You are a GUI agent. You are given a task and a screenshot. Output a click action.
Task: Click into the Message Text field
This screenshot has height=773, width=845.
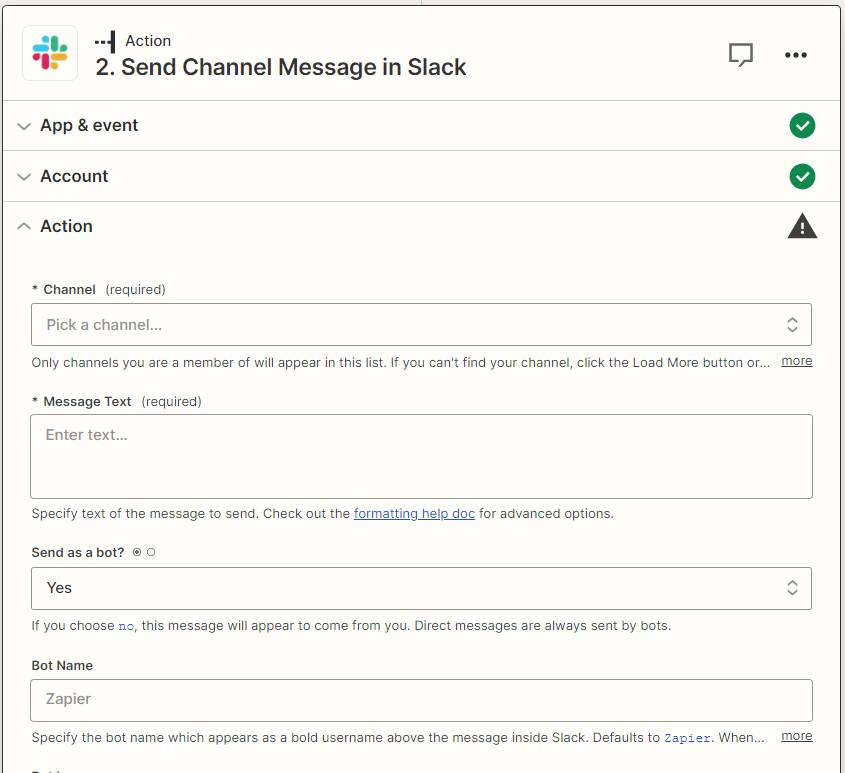click(x=421, y=456)
